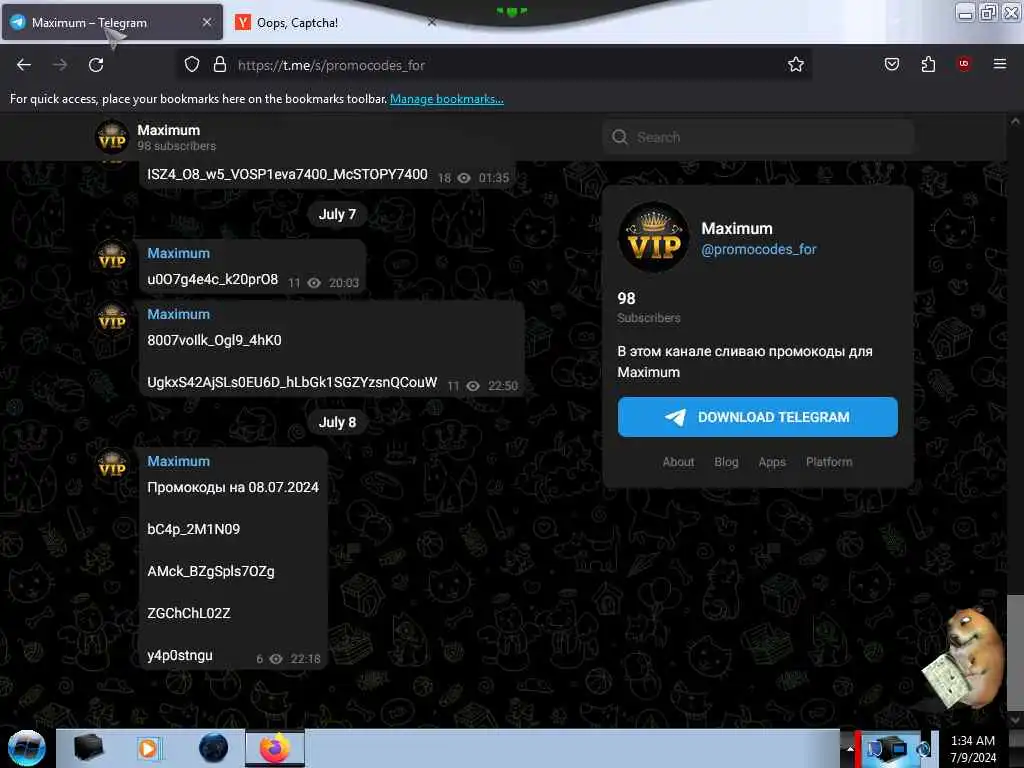This screenshot has width=1024, height=768.
Task: Click the 22:50 message timestamp
Action: point(503,386)
